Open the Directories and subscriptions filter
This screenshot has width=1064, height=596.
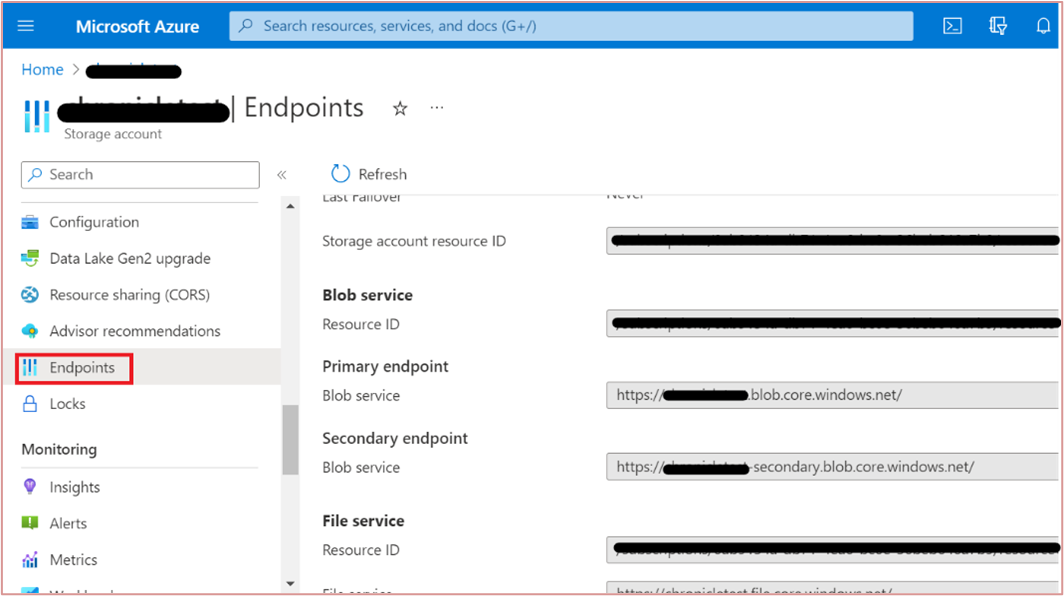[x=998, y=26]
